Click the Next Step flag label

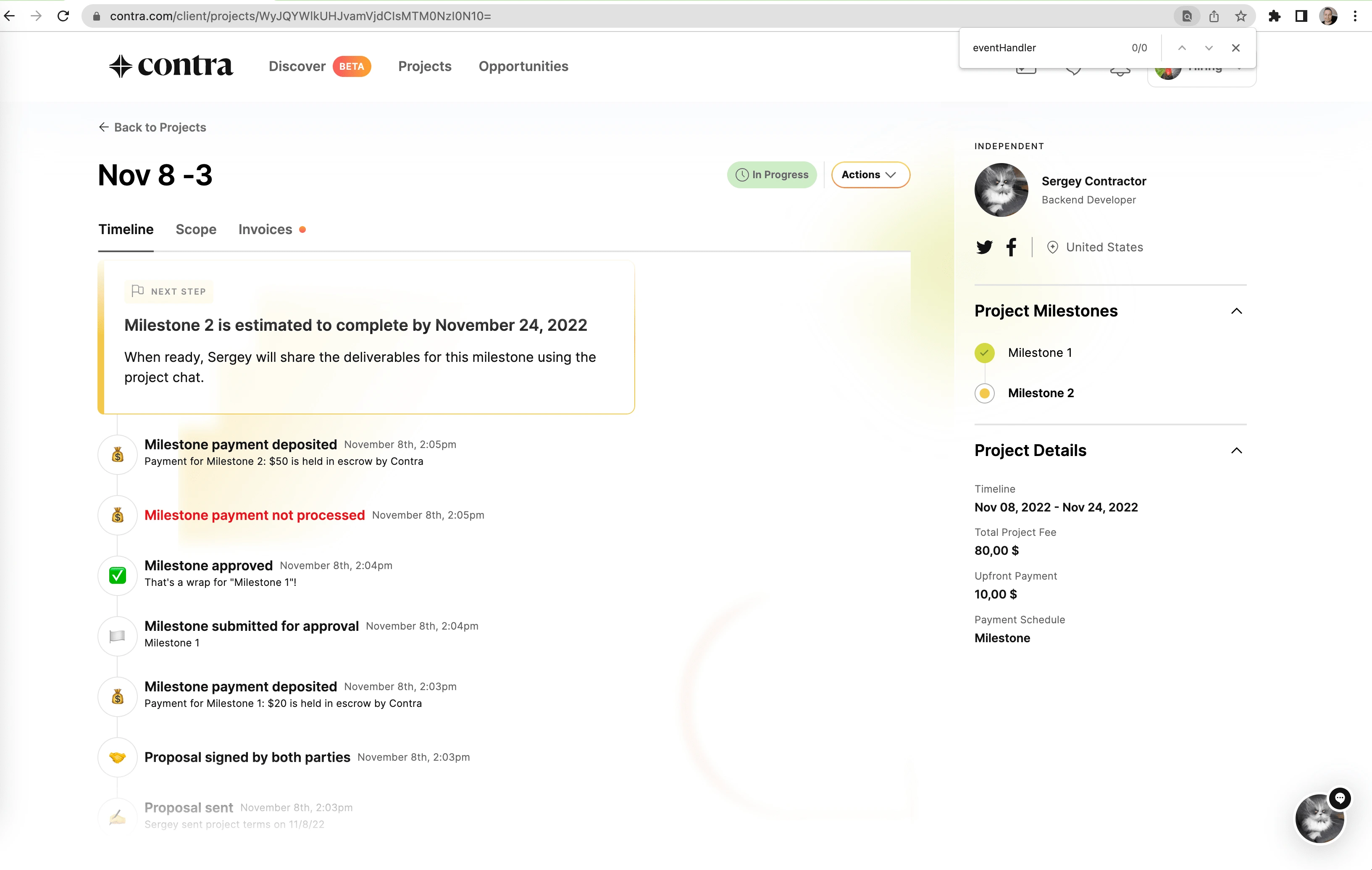168,291
